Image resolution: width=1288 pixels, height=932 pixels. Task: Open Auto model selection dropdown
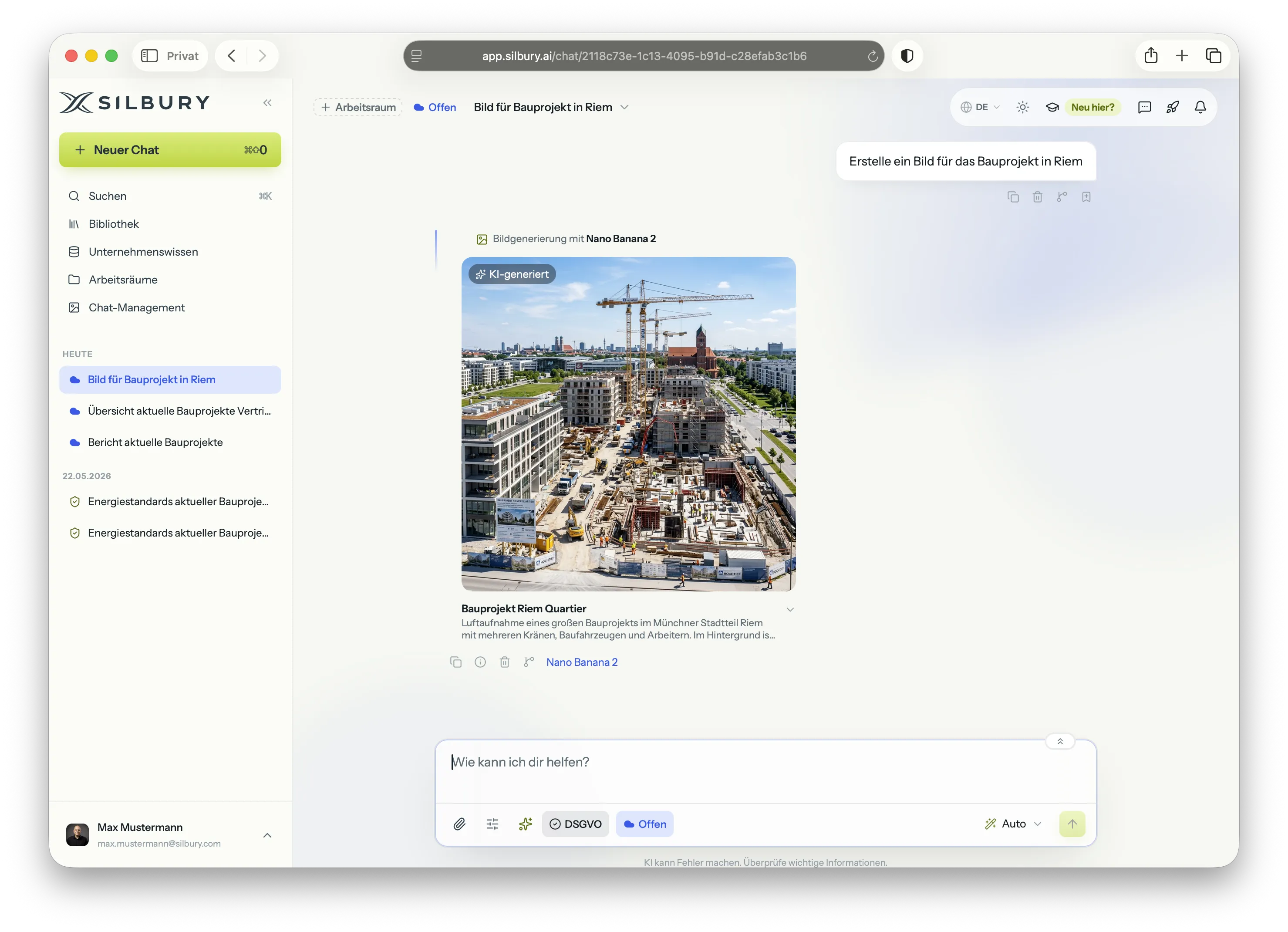[x=1014, y=824]
